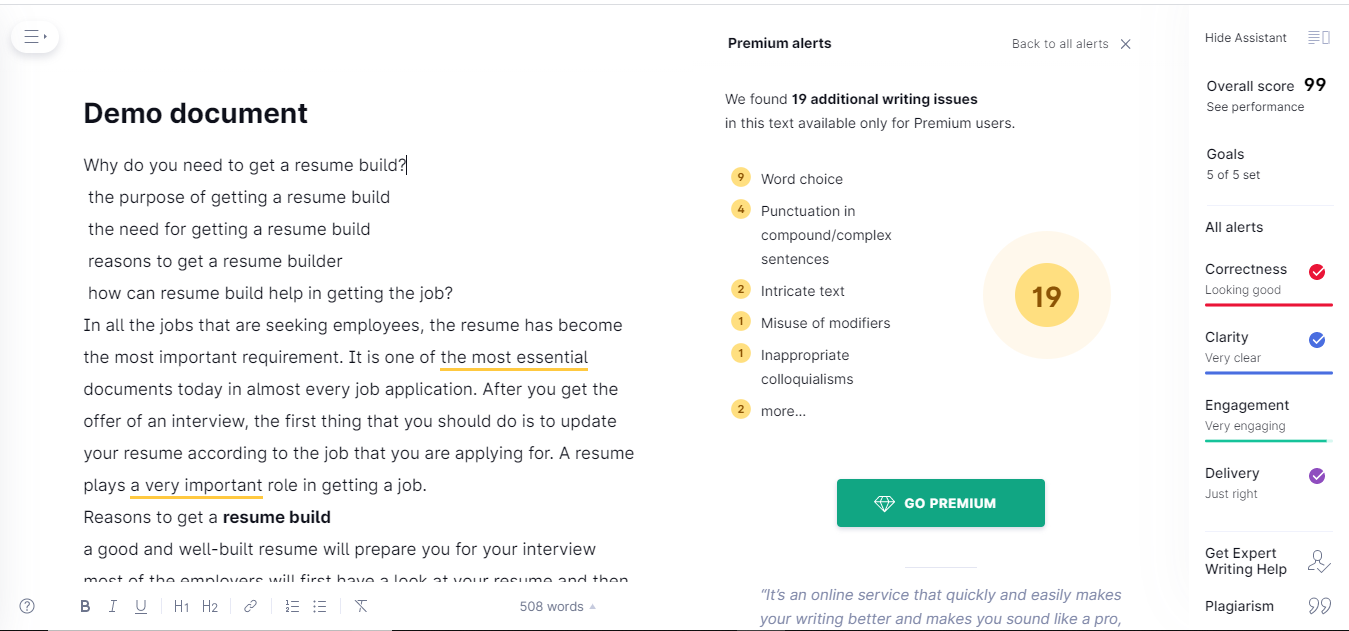Click the GO PREMIUM button

(940, 503)
